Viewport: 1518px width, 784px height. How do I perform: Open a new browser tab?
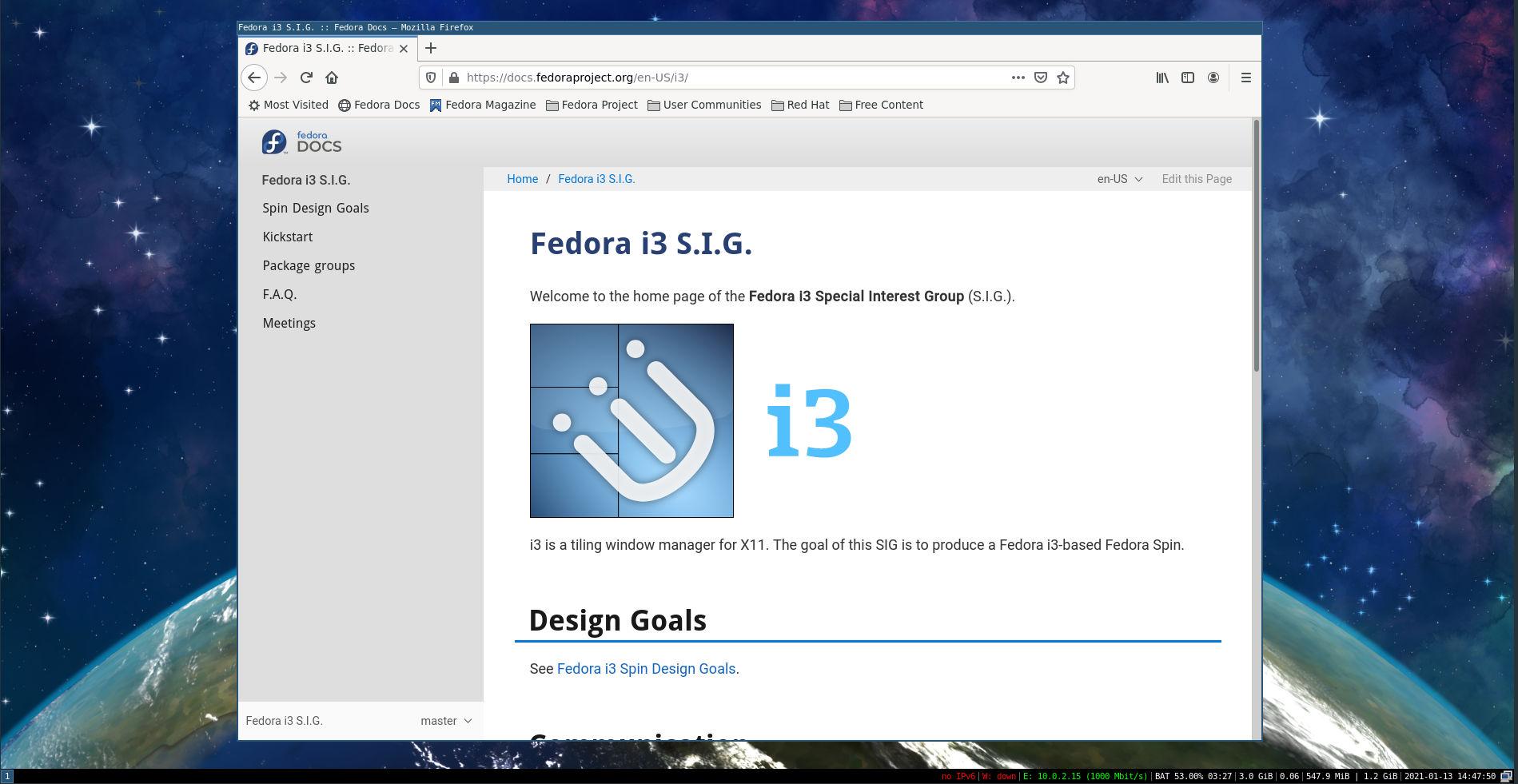[x=431, y=48]
